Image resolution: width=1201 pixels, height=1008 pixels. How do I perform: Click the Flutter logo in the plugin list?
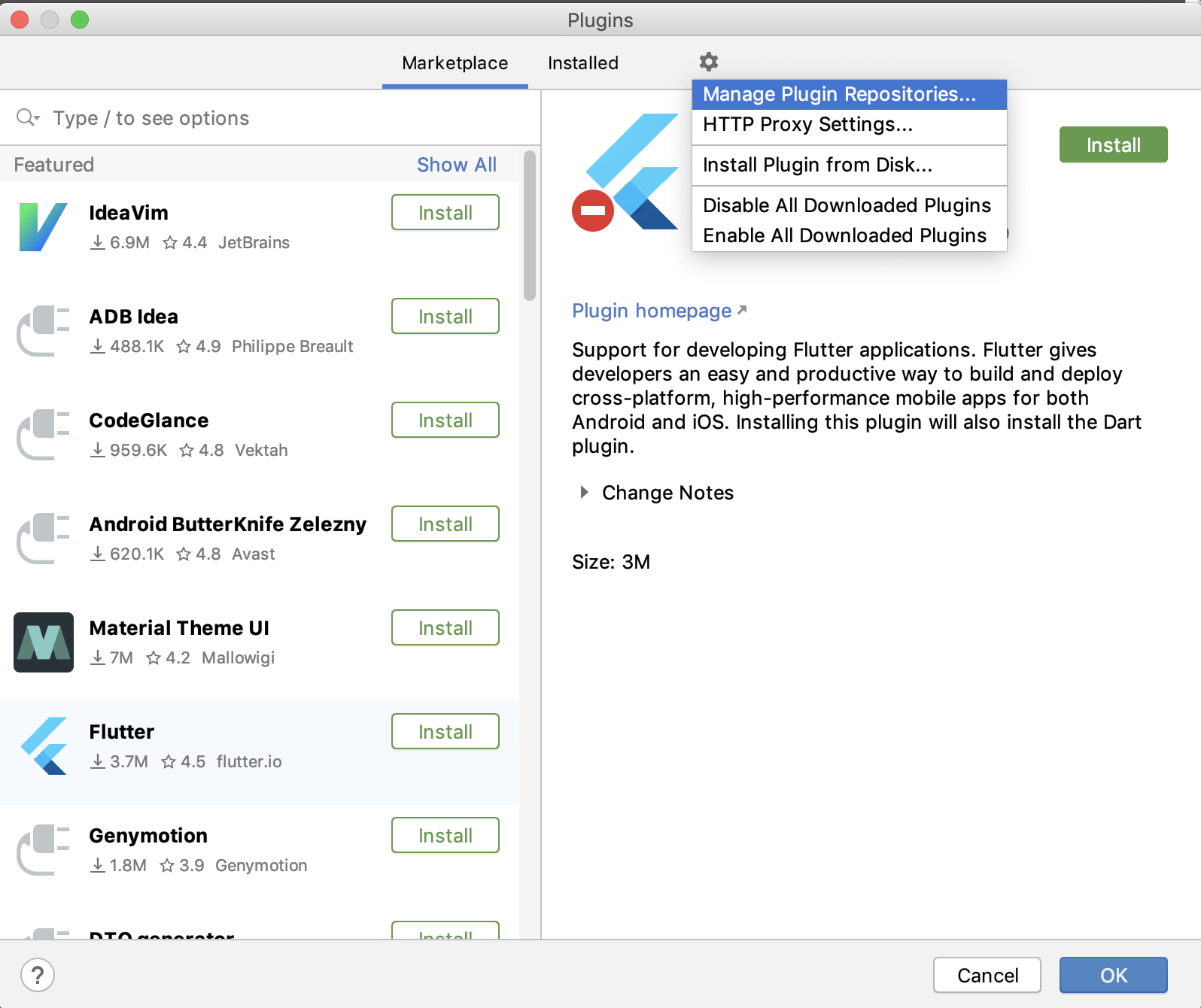pos(44,746)
